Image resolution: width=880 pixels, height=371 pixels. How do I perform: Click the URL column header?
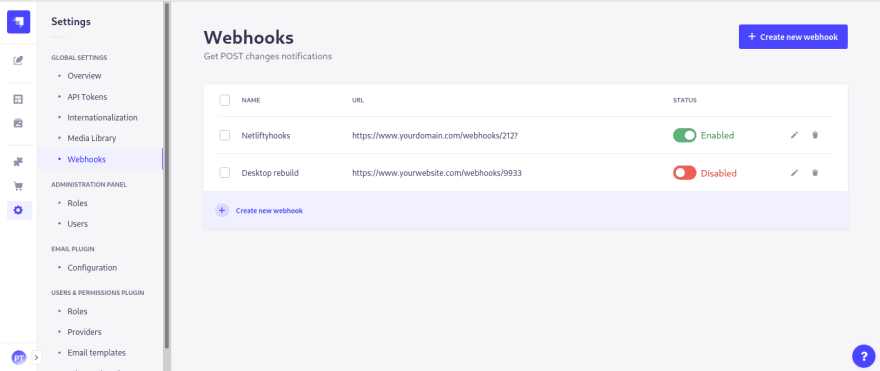pos(358,100)
